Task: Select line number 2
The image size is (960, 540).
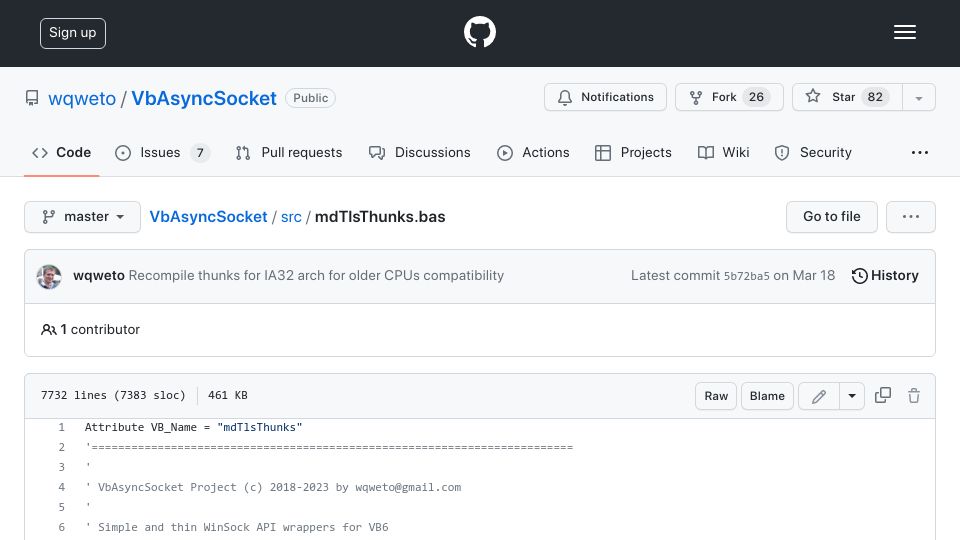Action: point(61,448)
